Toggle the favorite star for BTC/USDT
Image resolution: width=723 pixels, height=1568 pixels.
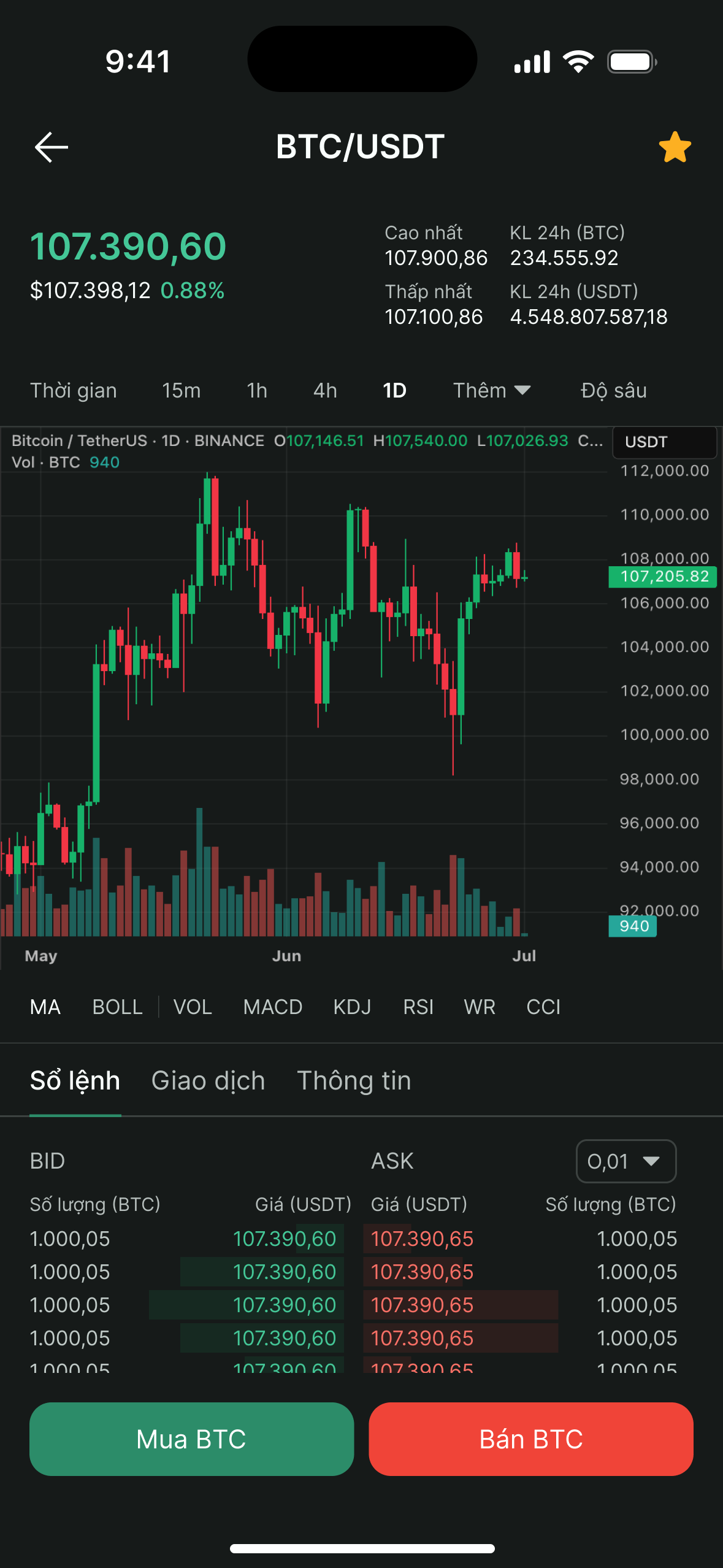click(x=675, y=147)
